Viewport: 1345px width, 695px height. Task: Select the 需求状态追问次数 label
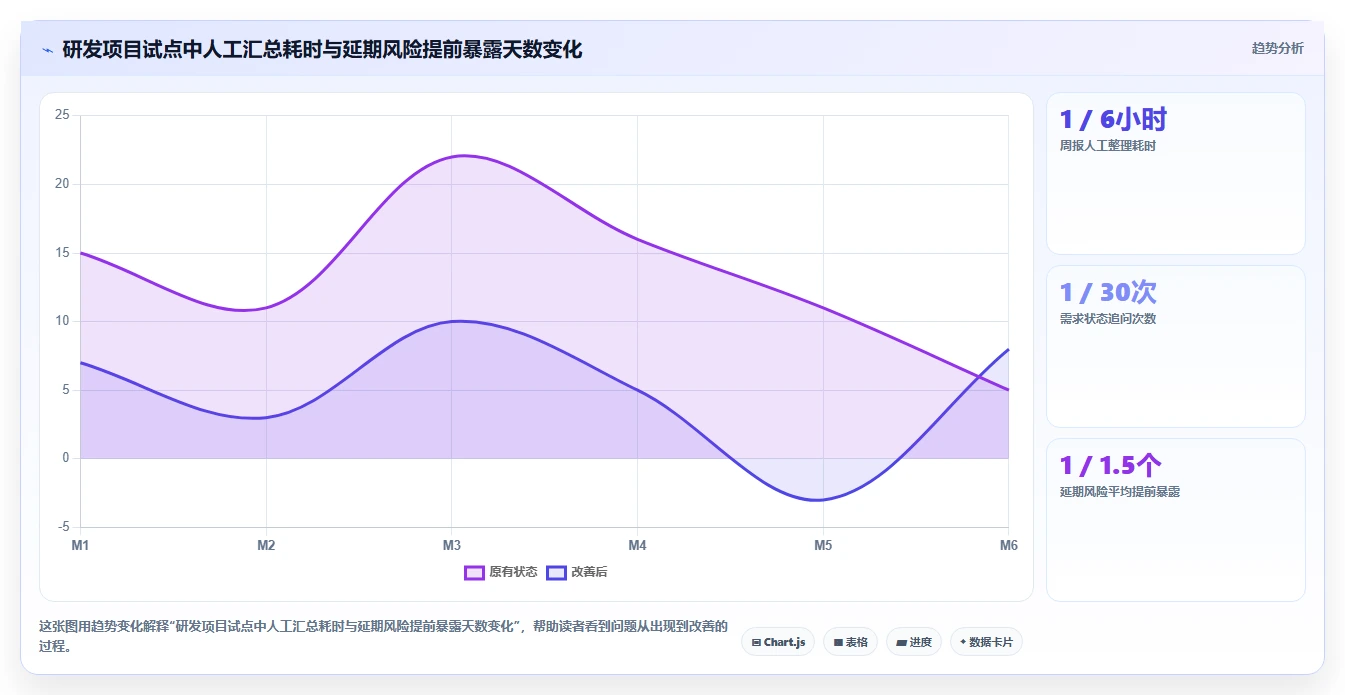point(1108,319)
